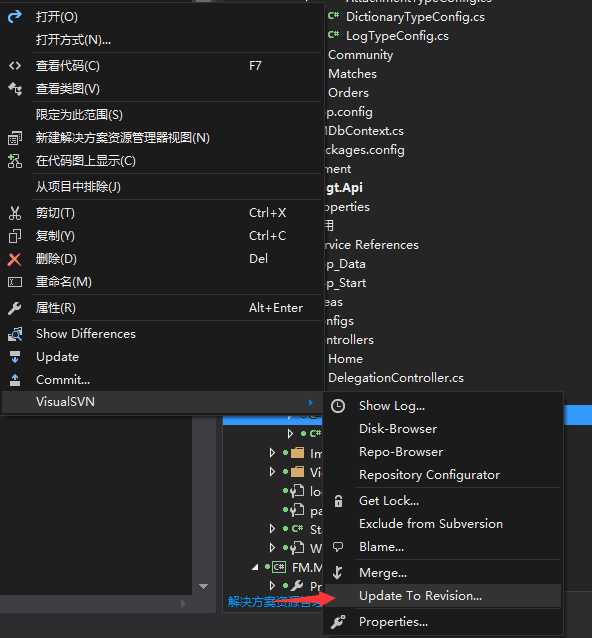Image resolution: width=592 pixels, height=638 pixels.
Task: Click the folder icon of the Im folder
Action: tap(297, 453)
